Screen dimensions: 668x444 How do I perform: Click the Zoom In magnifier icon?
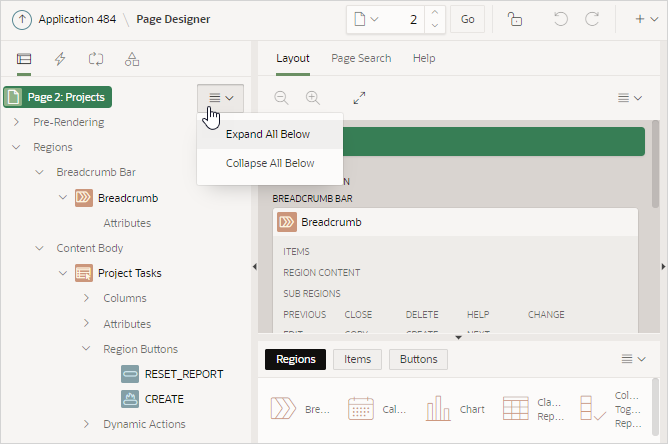tap(313, 98)
